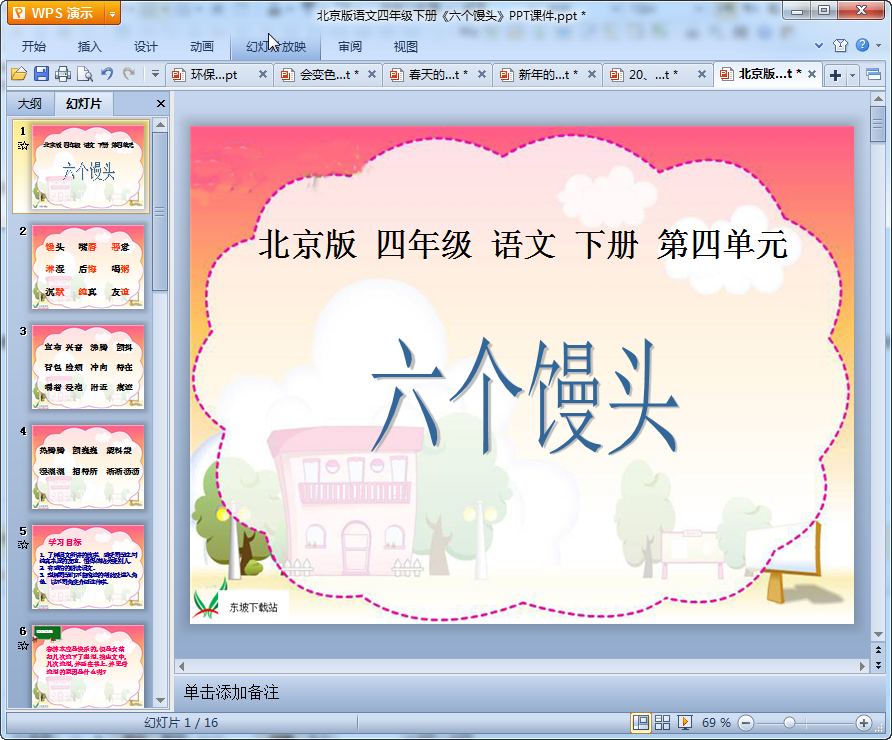This screenshot has height=740, width=892.
Task: Close the 20、...t document tab
Action: point(702,75)
